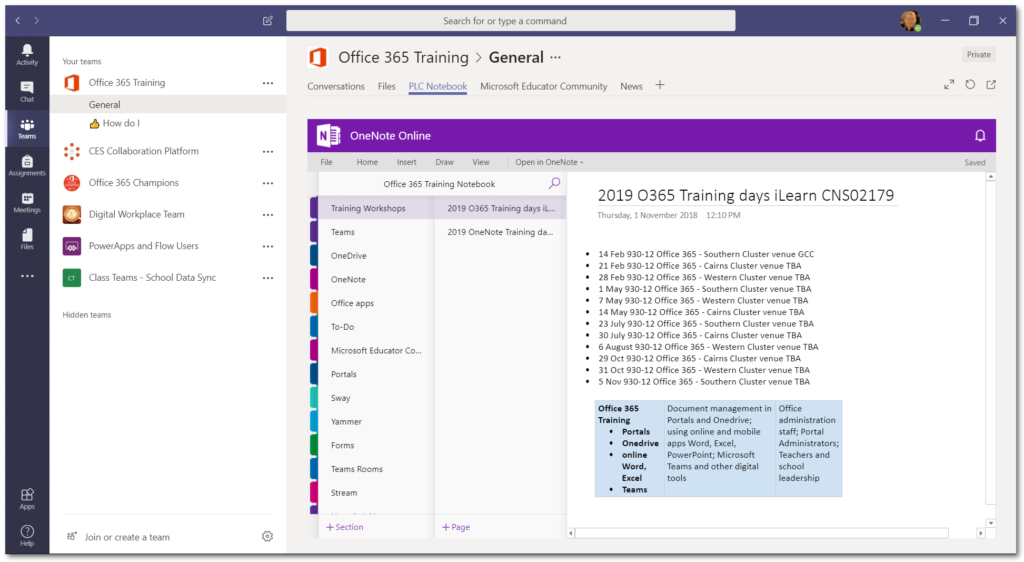
Task: Switch to the Files channel tab
Action: click(387, 86)
